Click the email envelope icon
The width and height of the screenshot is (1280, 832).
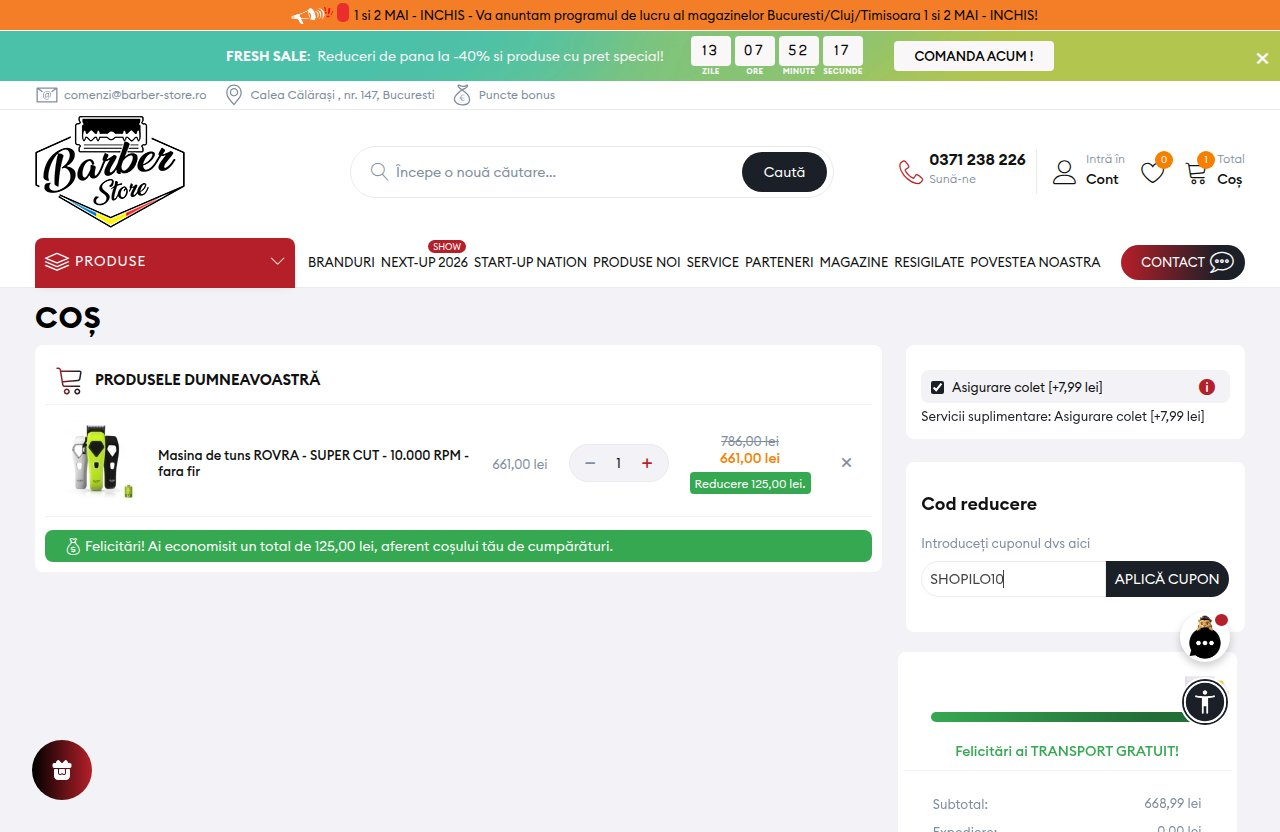pyautogui.click(x=46, y=95)
